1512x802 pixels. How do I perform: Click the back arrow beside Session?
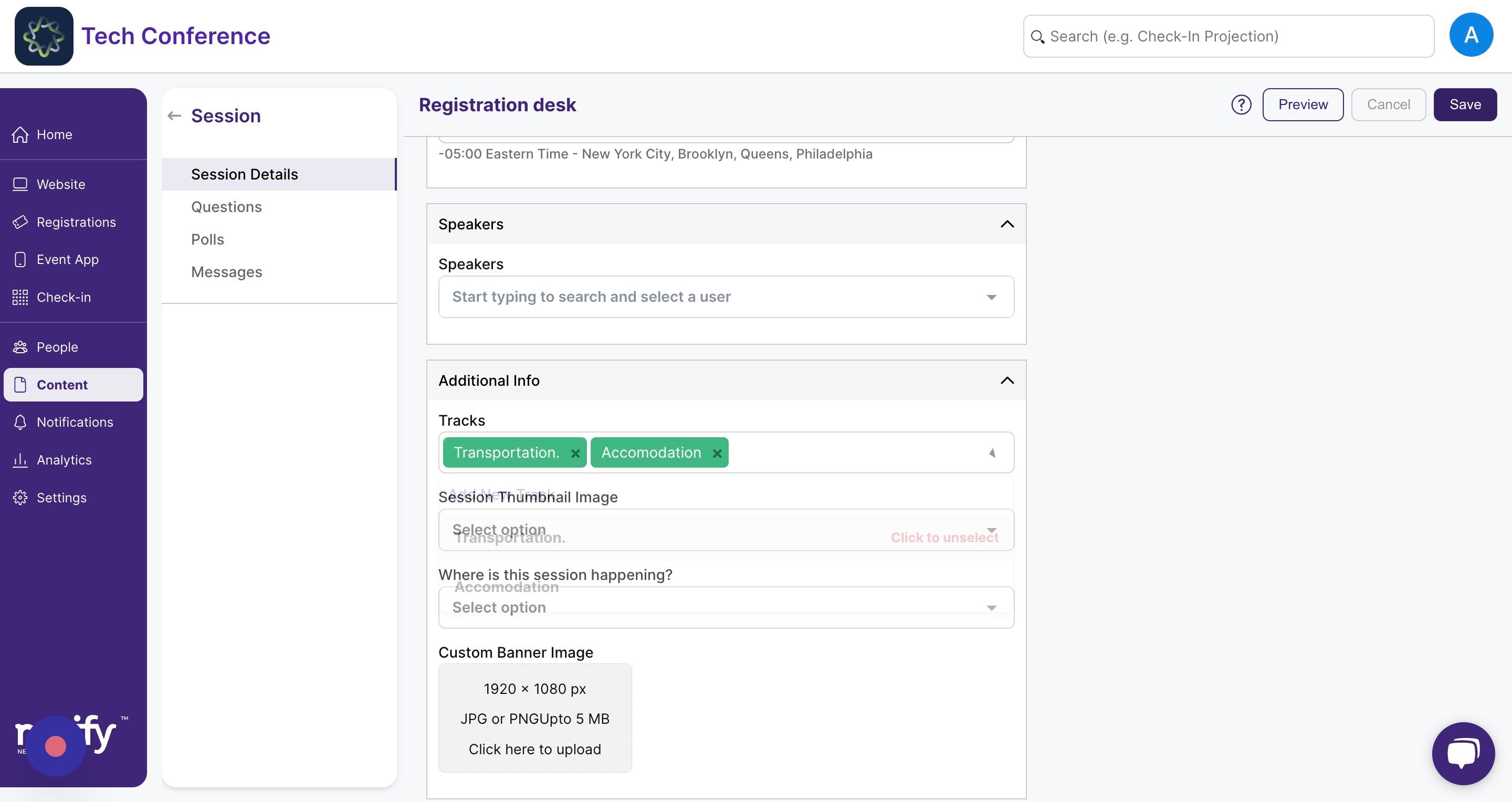pos(174,115)
